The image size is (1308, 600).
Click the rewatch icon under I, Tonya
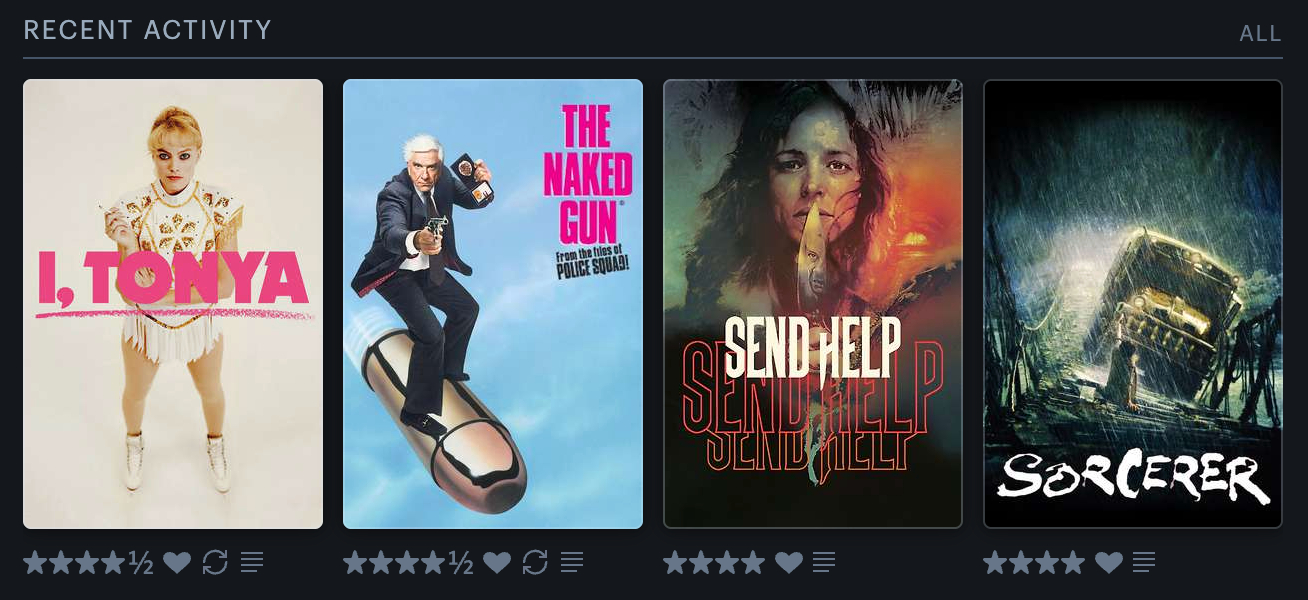(215, 563)
